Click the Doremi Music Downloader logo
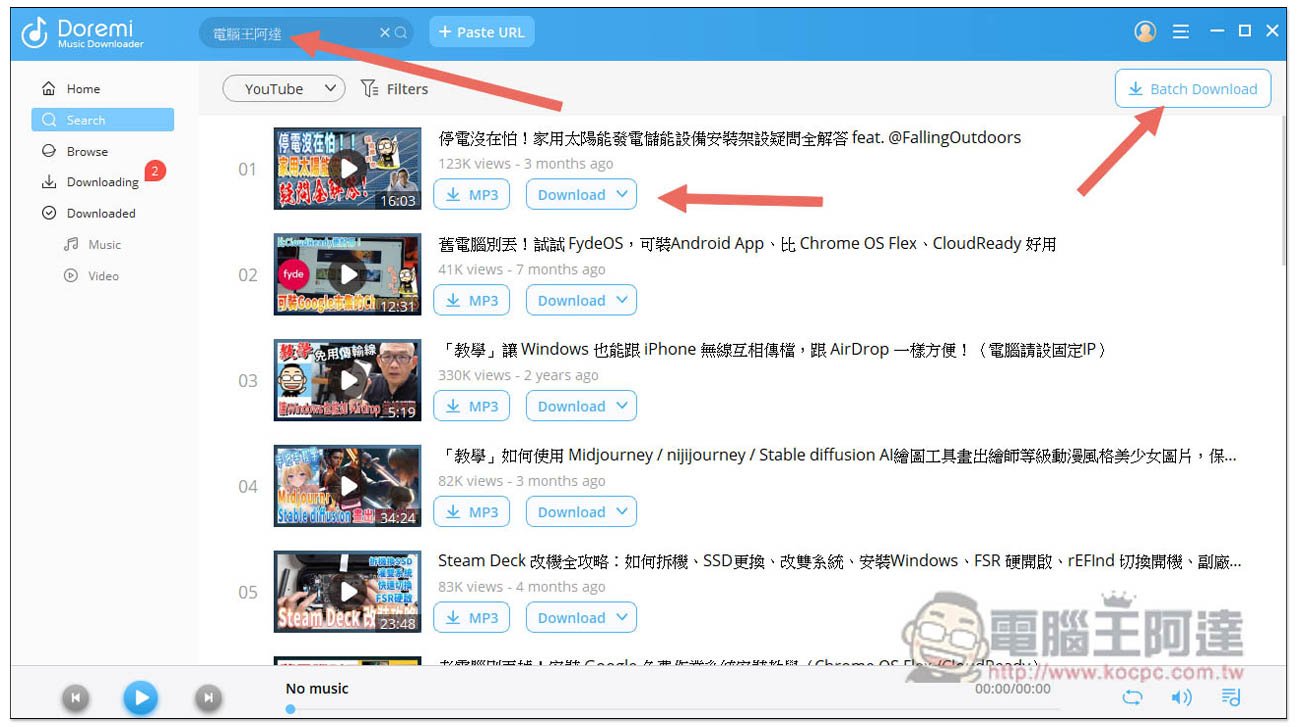This screenshot has height=727, width=1297. (83, 32)
